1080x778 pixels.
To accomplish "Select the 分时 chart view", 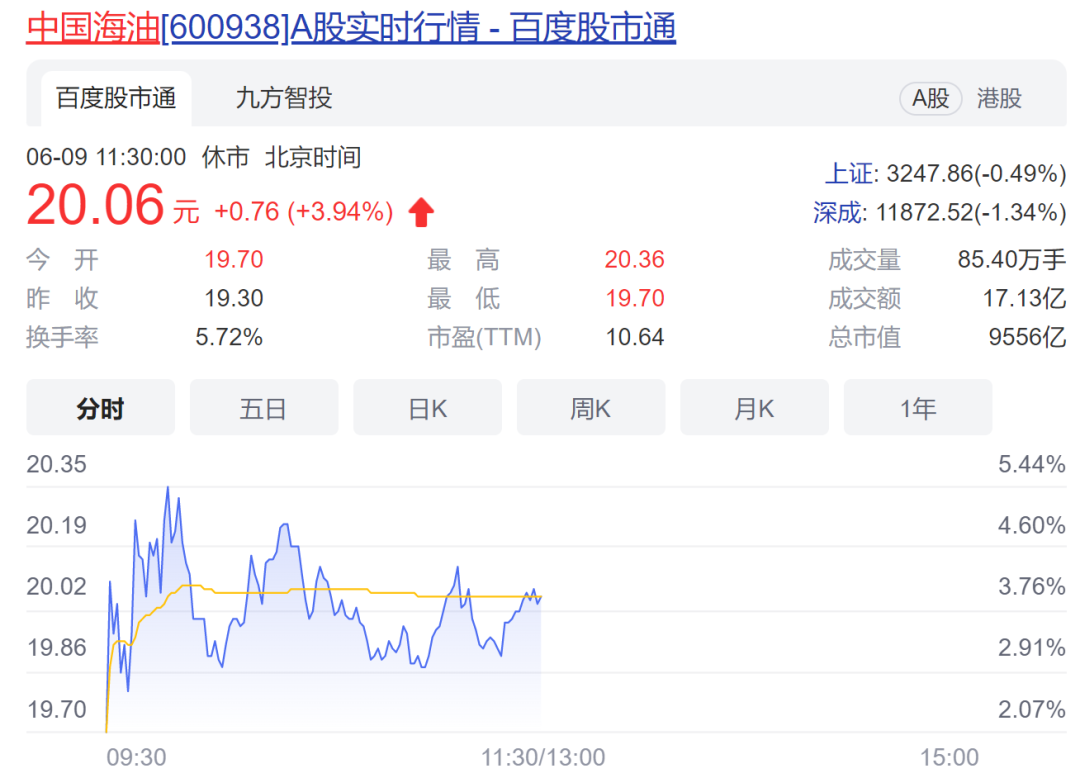I will tap(100, 408).
